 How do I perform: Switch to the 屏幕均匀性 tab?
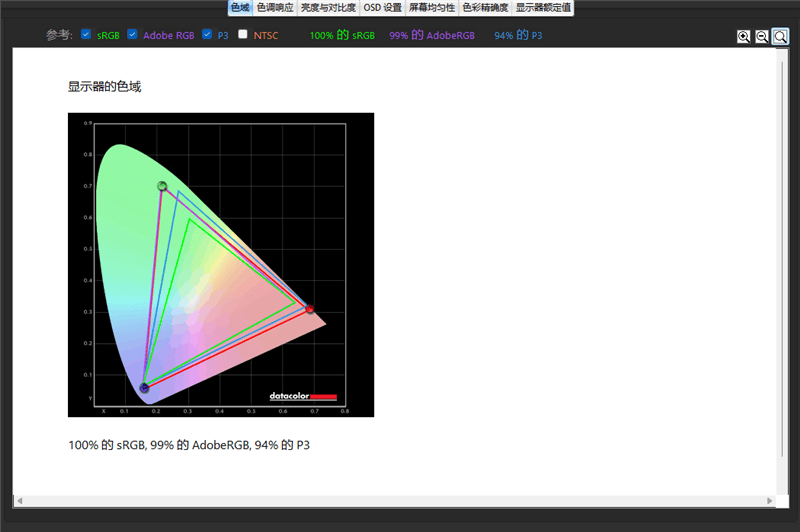click(x=432, y=8)
